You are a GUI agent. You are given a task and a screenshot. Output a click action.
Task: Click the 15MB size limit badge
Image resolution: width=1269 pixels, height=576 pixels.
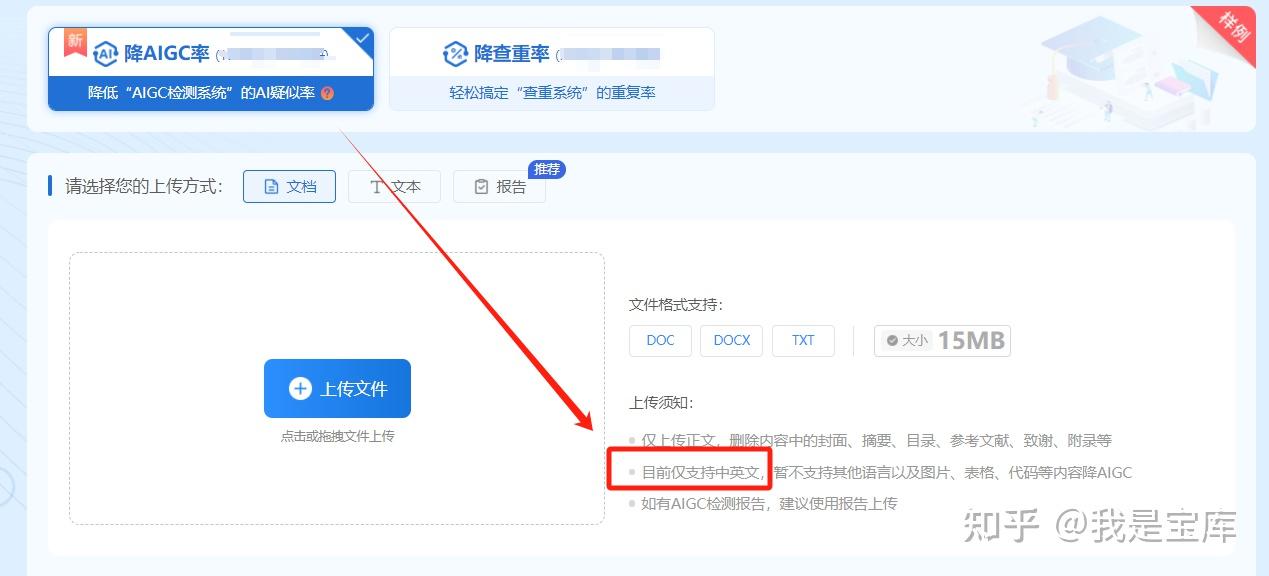click(942, 340)
